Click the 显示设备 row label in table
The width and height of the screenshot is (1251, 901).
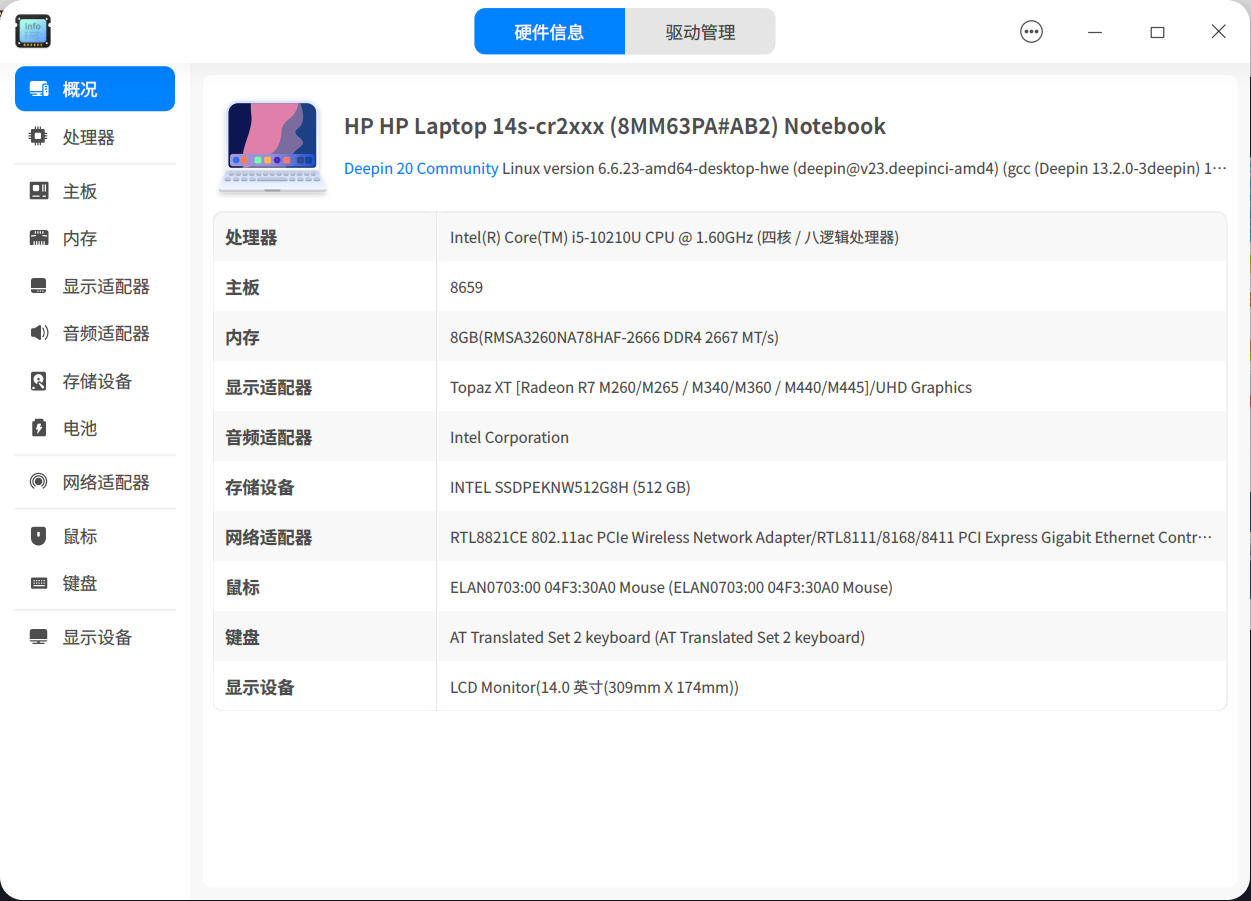(x=260, y=687)
